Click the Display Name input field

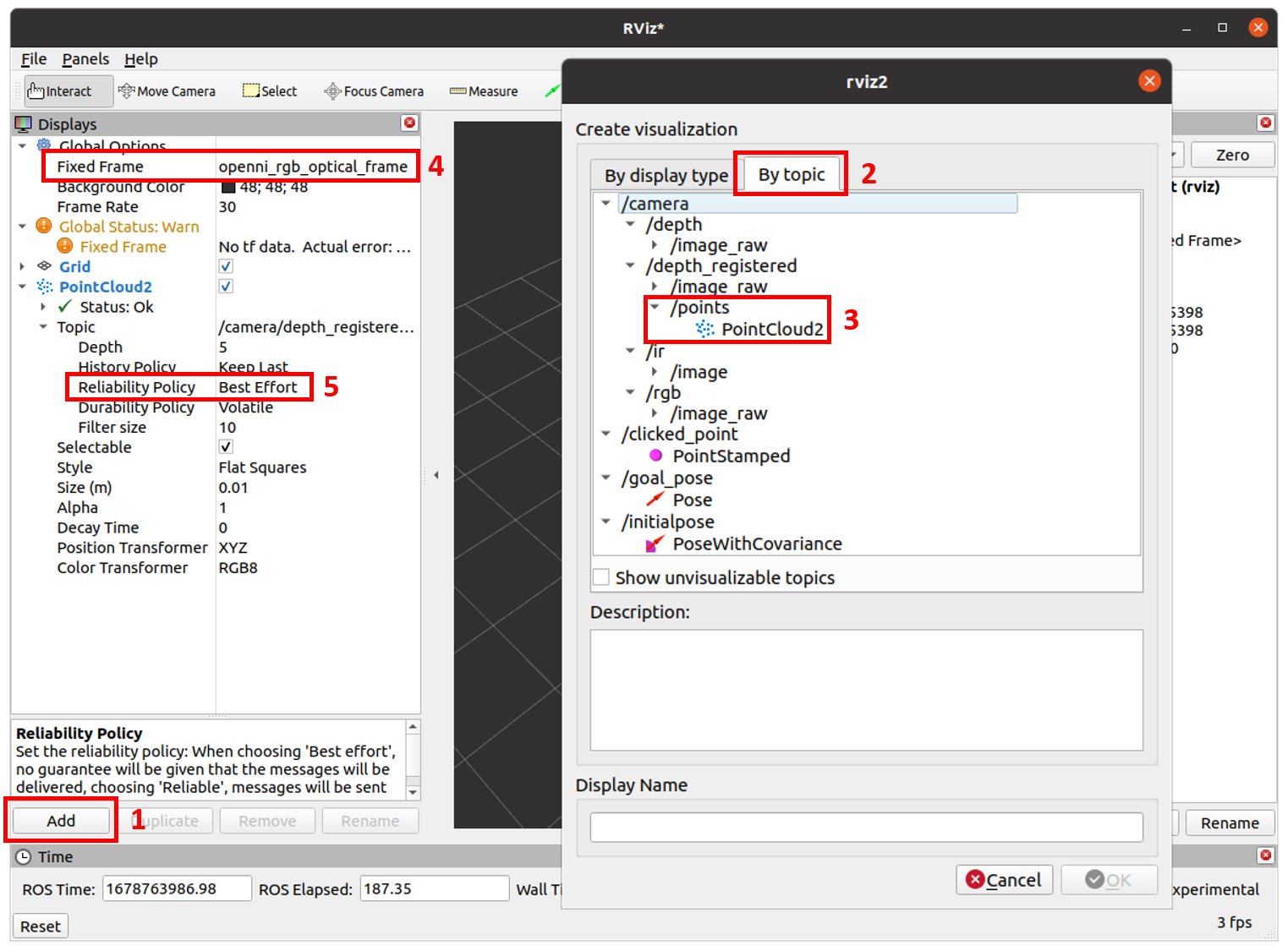click(866, 827)
